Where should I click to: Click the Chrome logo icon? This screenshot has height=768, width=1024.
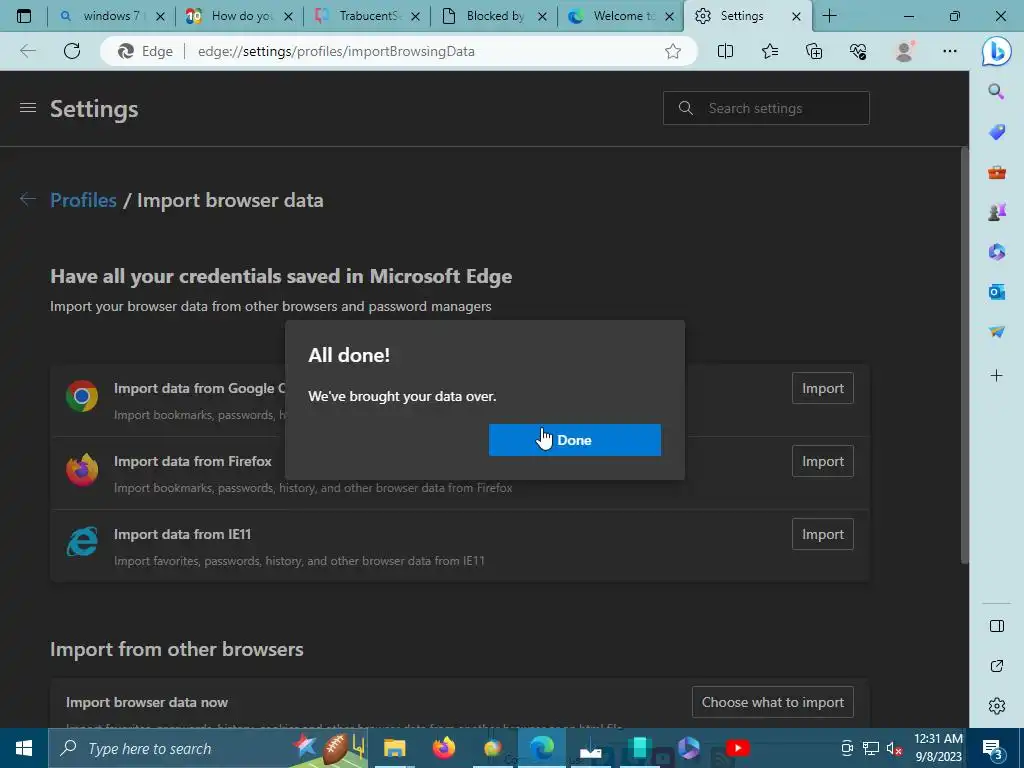(x=82, y=396)
